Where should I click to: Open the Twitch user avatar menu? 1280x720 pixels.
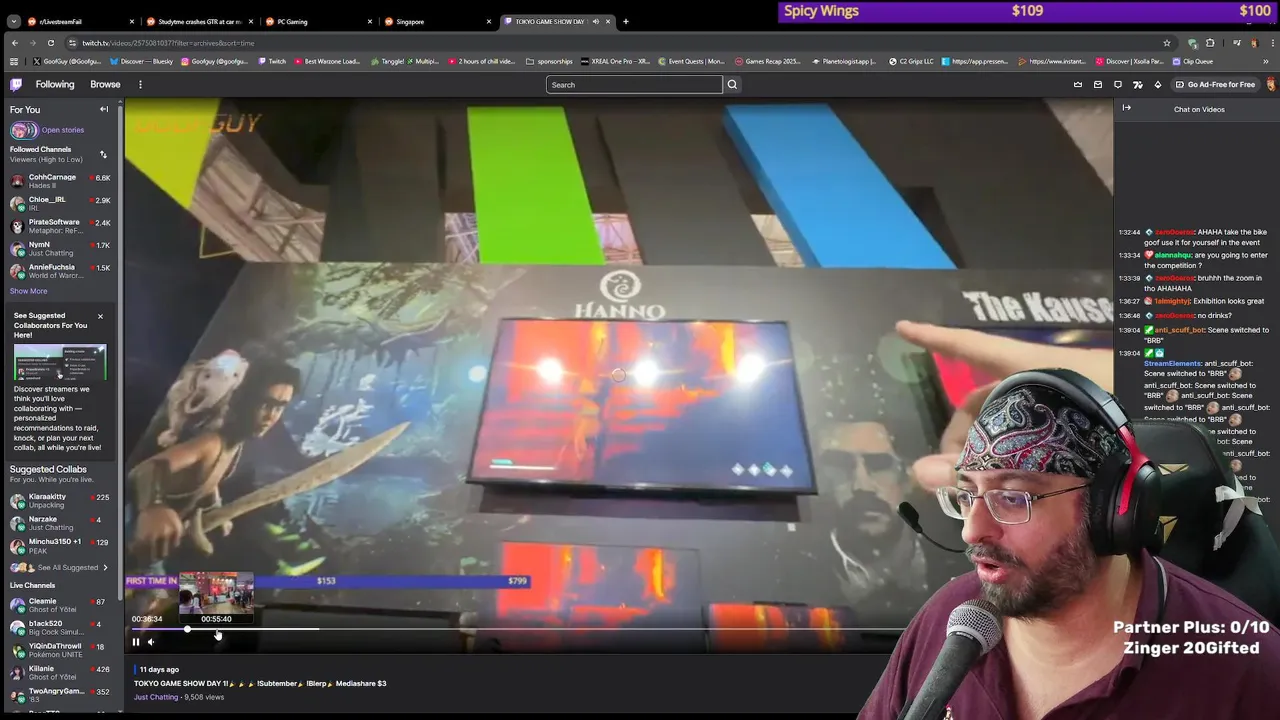1270,85
